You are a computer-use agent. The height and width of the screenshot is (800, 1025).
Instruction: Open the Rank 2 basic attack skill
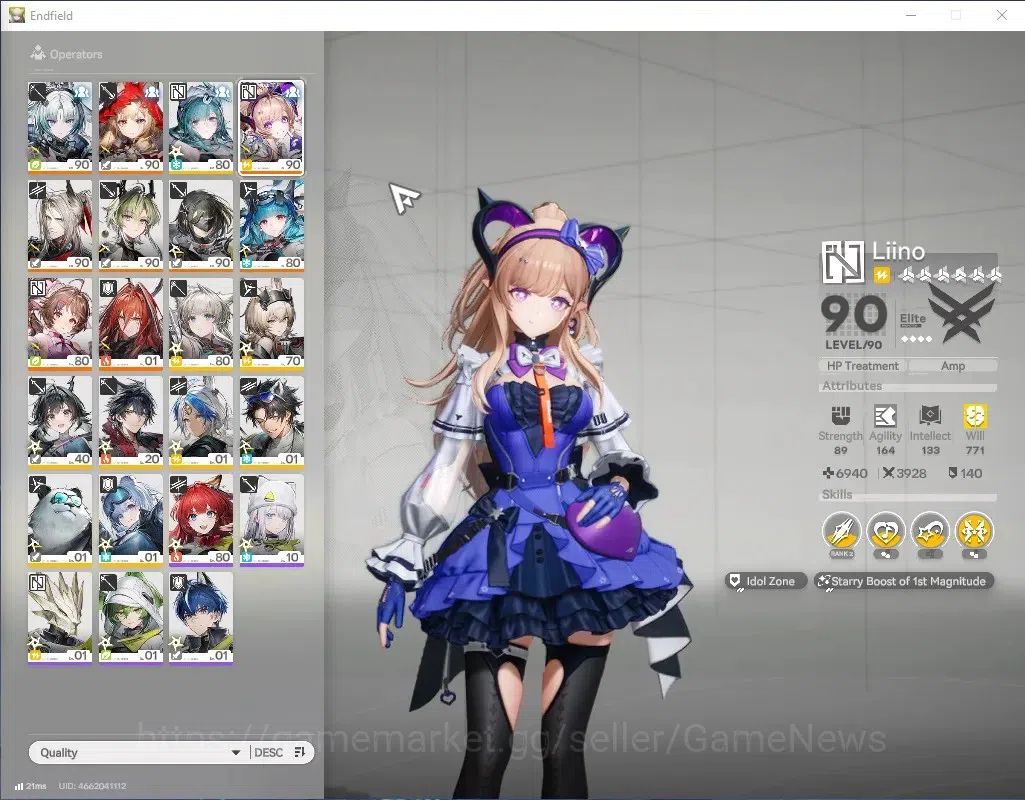click(x=841, y=531)
